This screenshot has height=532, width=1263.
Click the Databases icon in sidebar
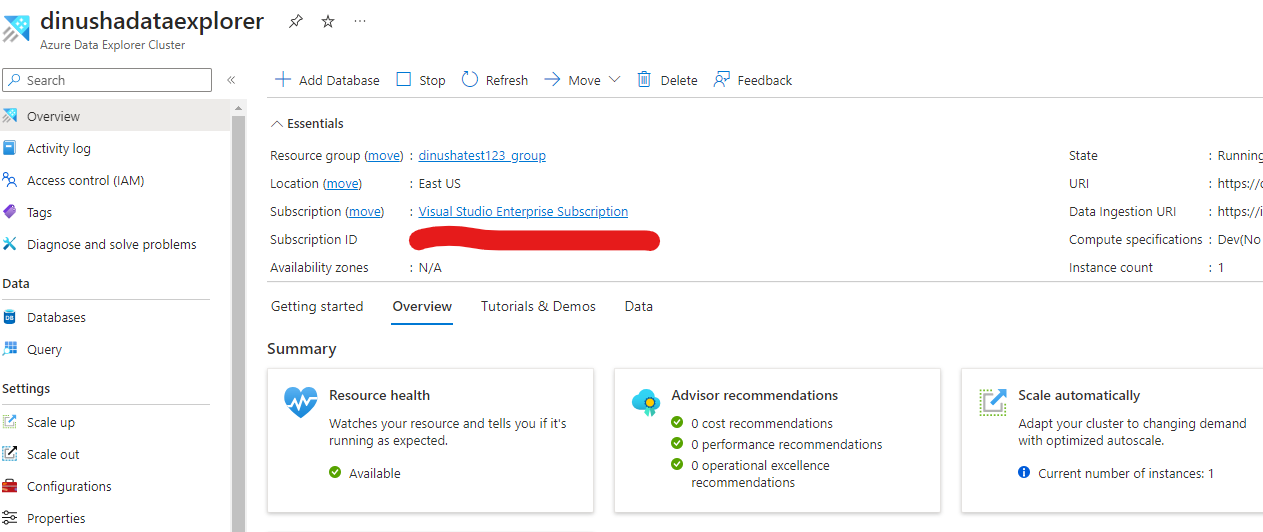tap(10, 317)
